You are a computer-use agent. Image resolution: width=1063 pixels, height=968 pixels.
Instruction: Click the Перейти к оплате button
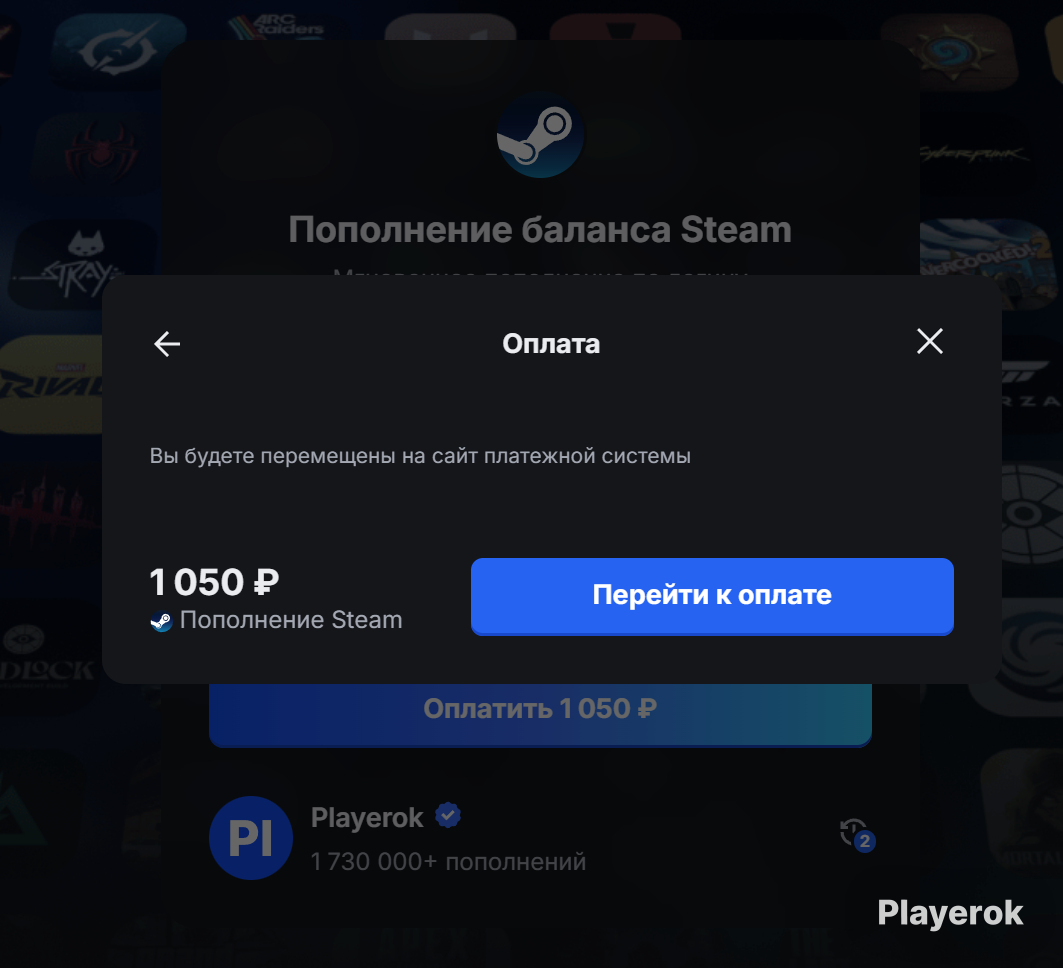tap(712, 596)
